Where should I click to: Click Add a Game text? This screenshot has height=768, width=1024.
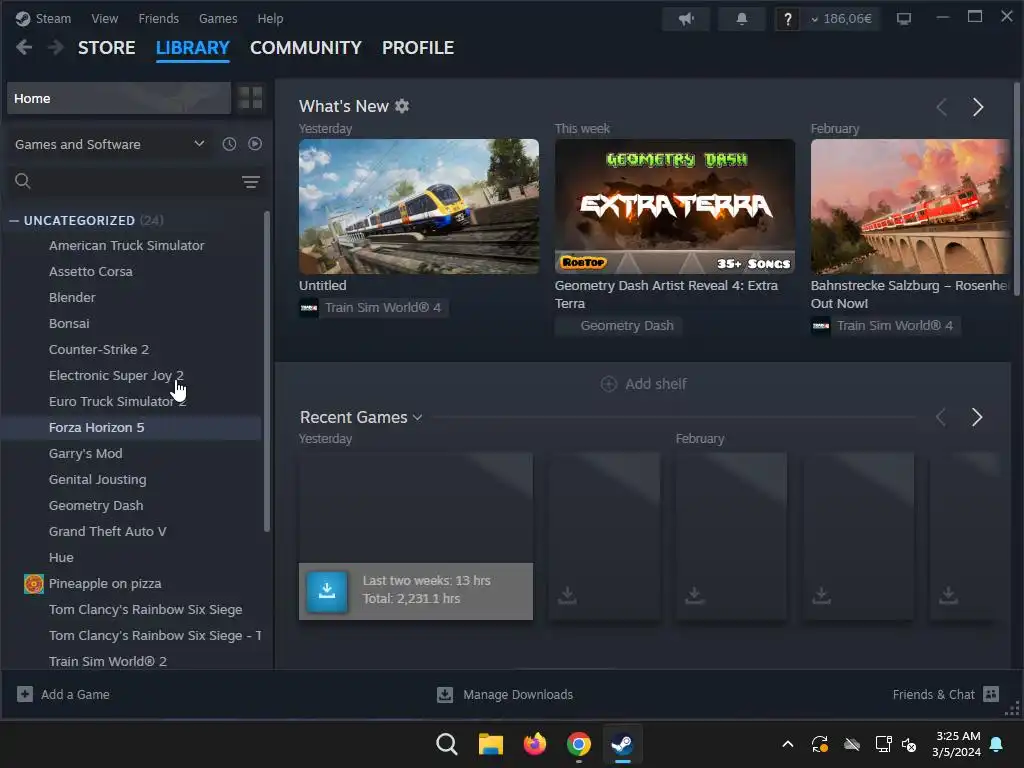(x=75, y=695)
